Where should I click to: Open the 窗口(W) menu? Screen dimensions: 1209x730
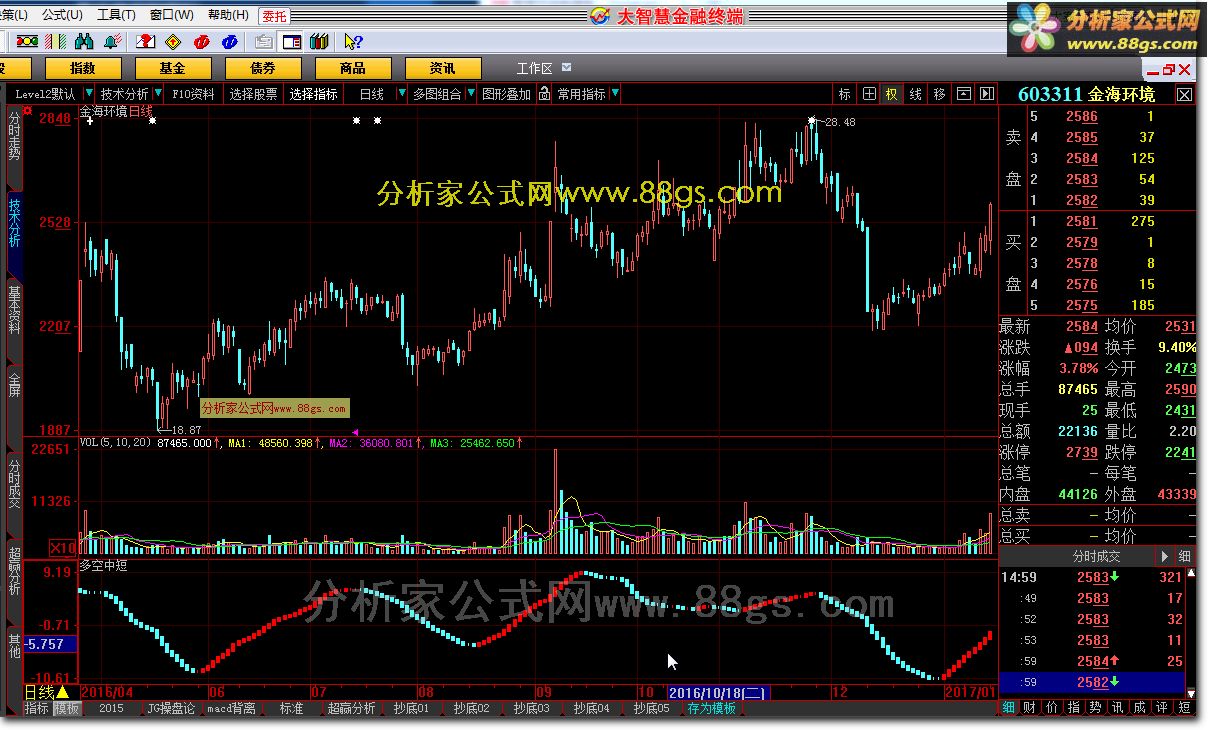click(172, 15)
